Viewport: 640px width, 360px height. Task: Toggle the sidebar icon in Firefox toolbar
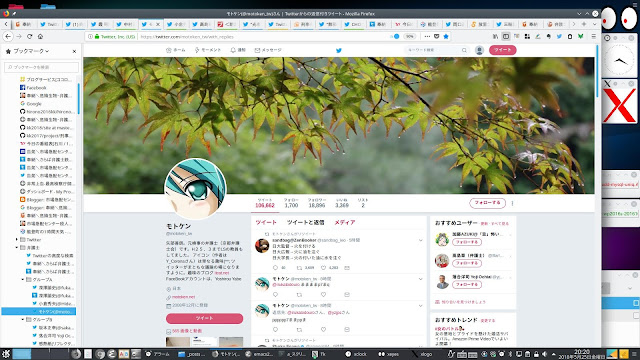click(x=506, y=36)
